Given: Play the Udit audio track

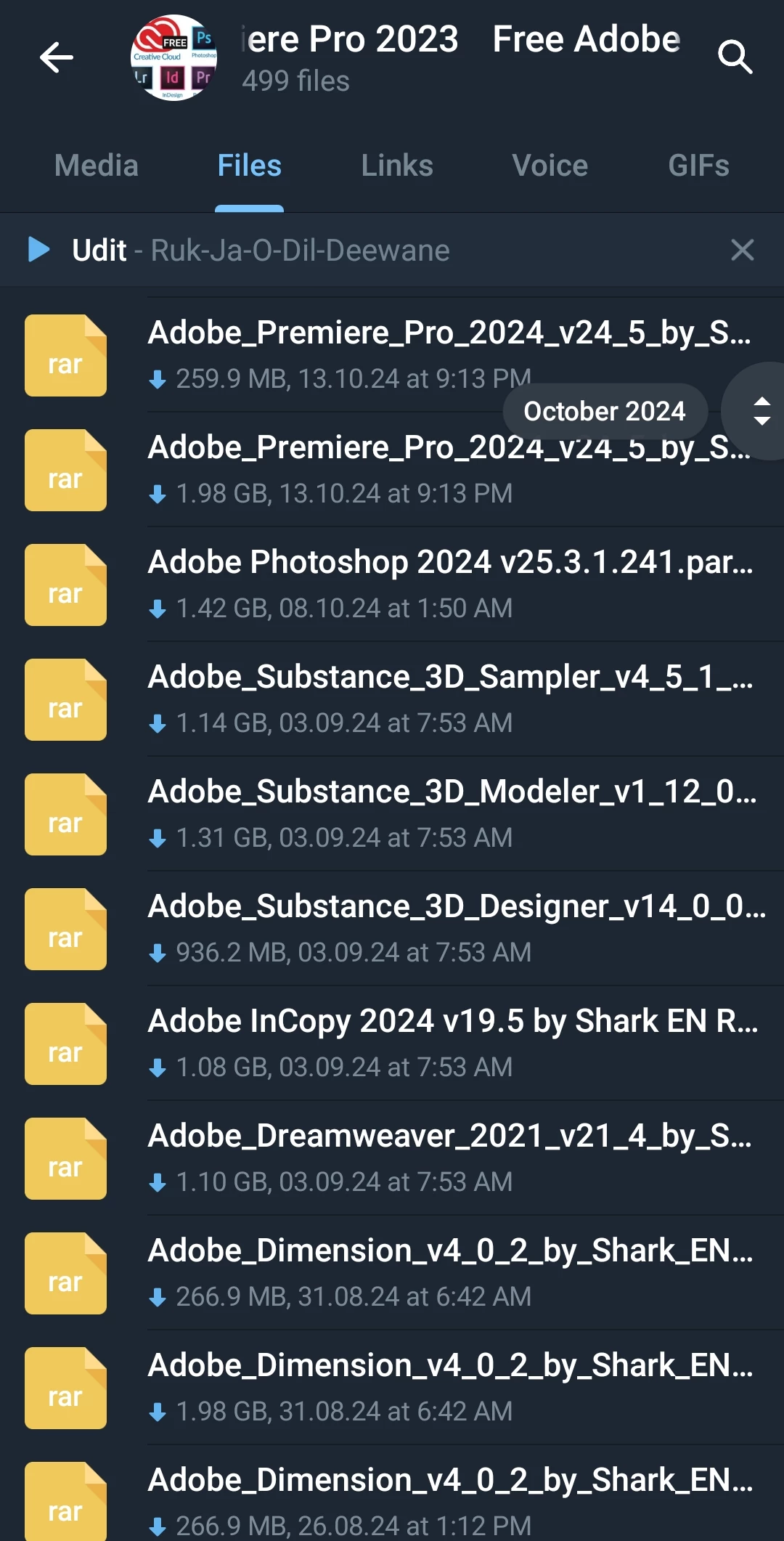Looking at the screenshot, I should click(x=38, y=249).
